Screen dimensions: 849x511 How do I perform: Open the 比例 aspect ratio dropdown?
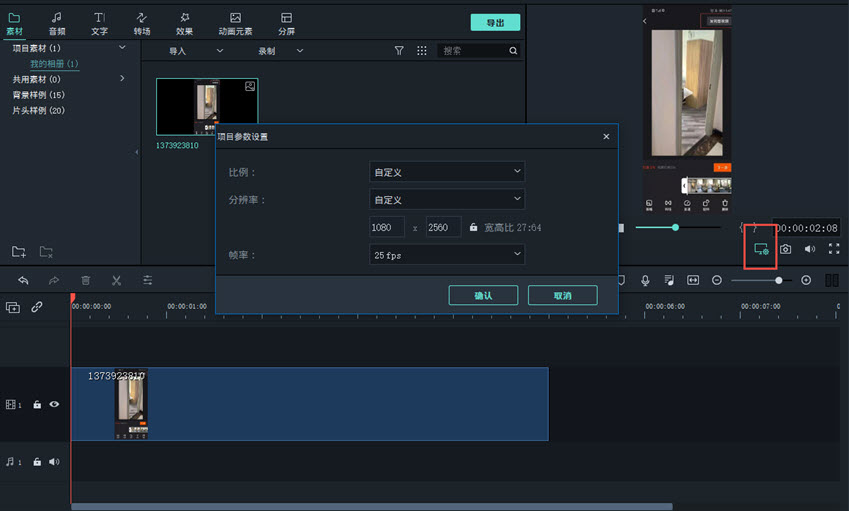click(446, 172)
